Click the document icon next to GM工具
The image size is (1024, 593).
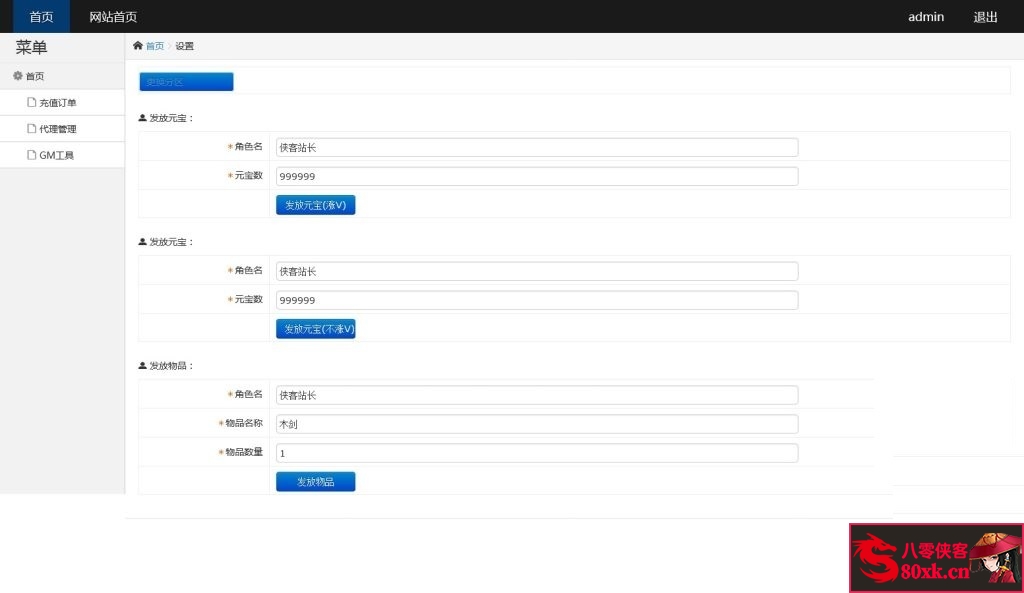pyautogui.click(x=32, y=155)
